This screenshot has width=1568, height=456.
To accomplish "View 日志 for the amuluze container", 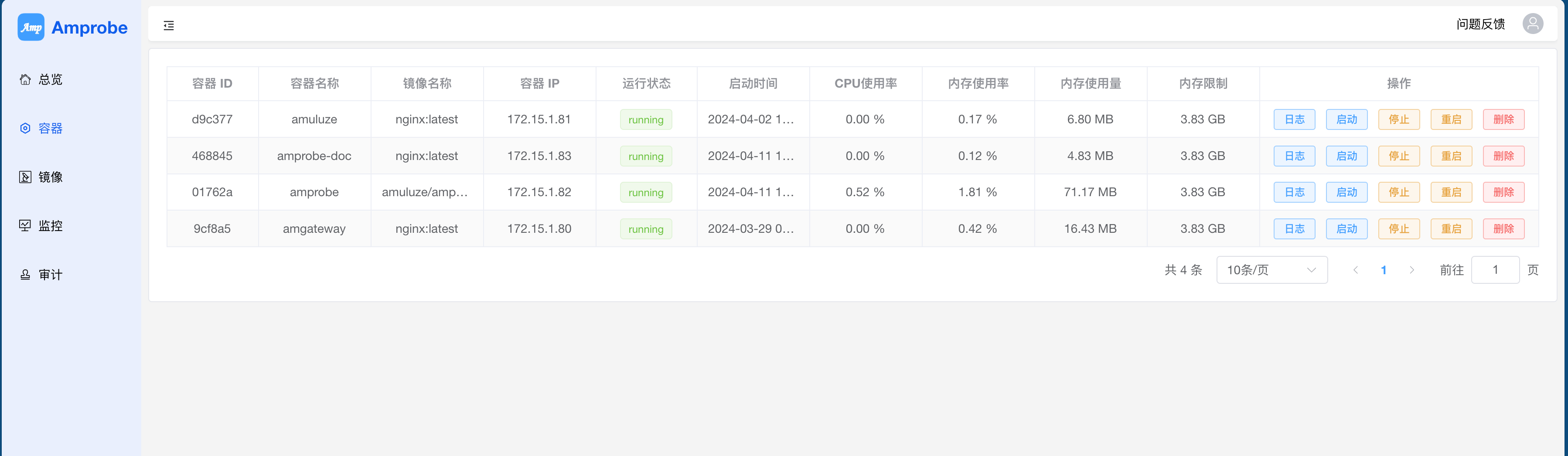I will pos(1294,119).
